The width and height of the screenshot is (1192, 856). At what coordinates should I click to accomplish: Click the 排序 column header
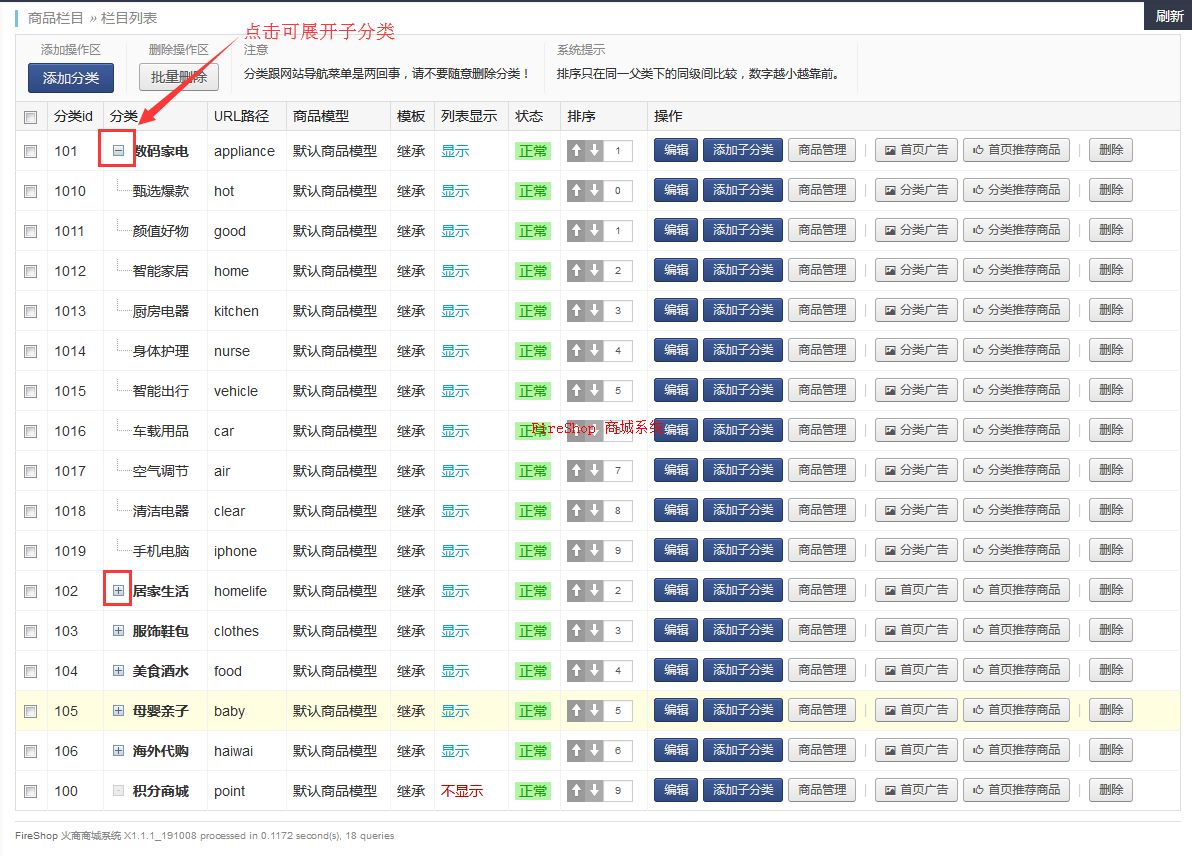(x=581, y=116)
